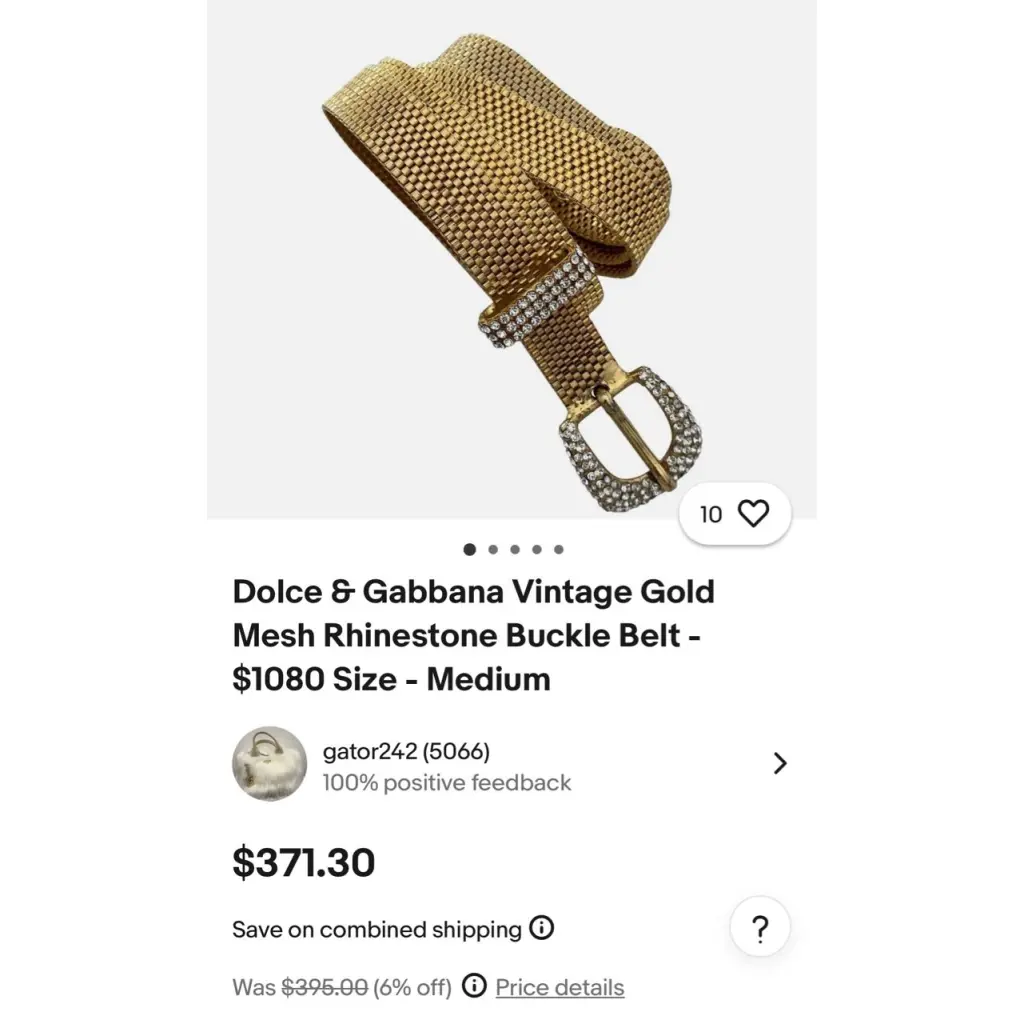Add the belt to watchlist via heart icon
The height and width of the screenshot is (1024, 1024).
pyautogui.click(x=753, y=513)
